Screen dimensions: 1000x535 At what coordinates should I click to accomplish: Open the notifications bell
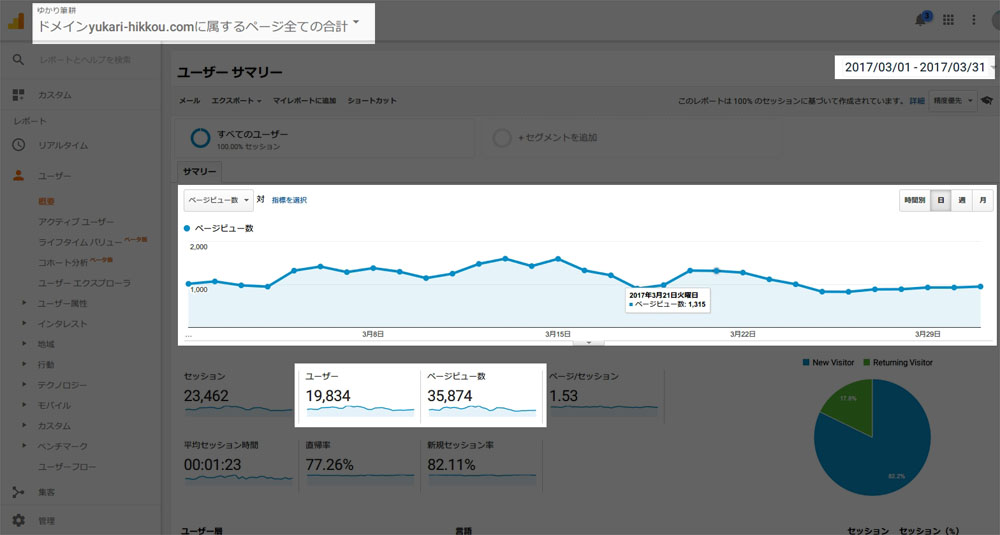pyautogui.click(x=922, y=19)
